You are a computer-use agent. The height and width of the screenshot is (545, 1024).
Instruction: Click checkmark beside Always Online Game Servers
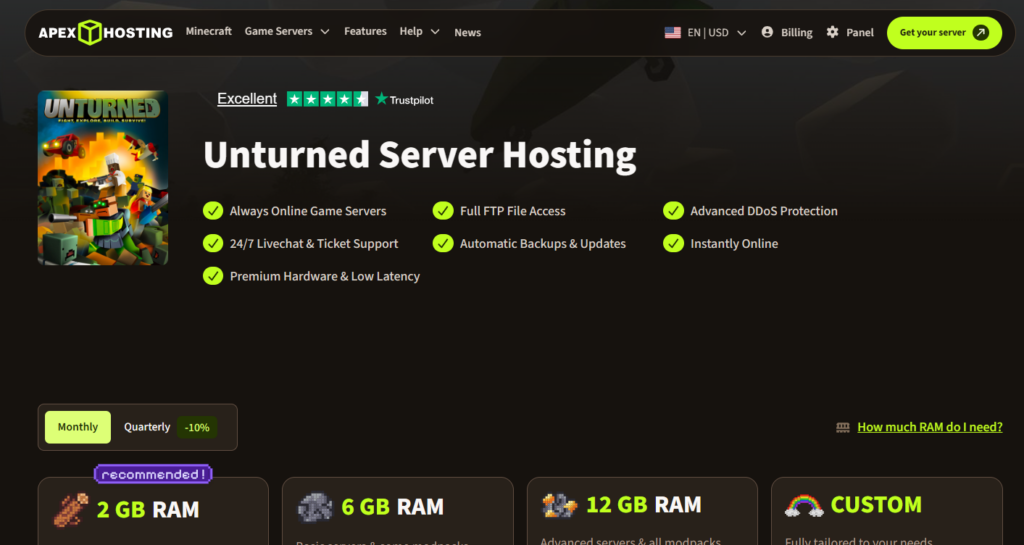[213, 211]
